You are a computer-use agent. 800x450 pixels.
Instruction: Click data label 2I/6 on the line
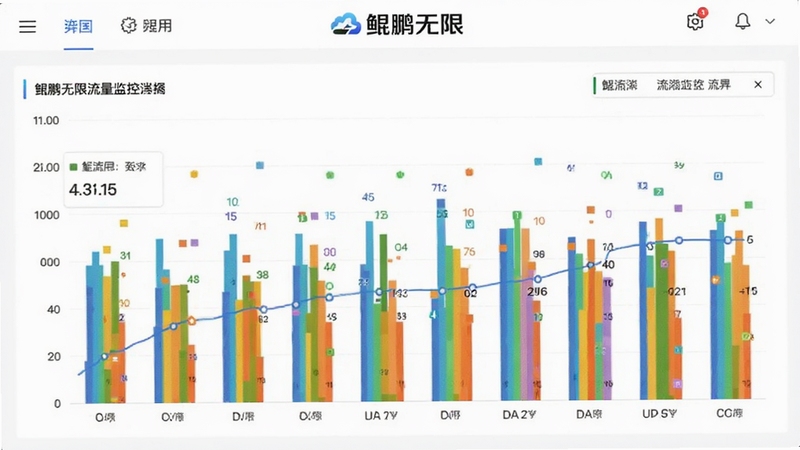(537, 291)
